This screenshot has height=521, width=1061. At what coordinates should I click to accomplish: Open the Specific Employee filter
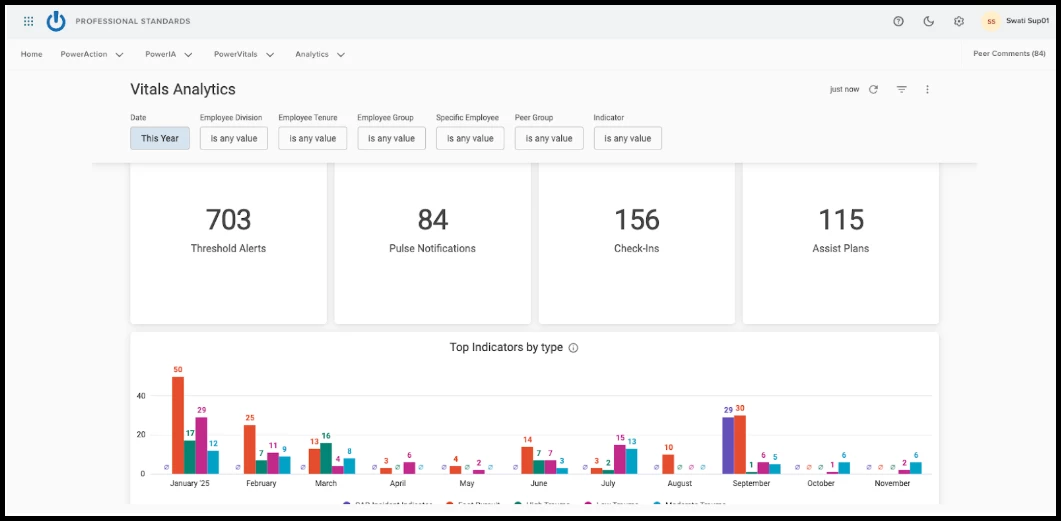click(470, 138)
